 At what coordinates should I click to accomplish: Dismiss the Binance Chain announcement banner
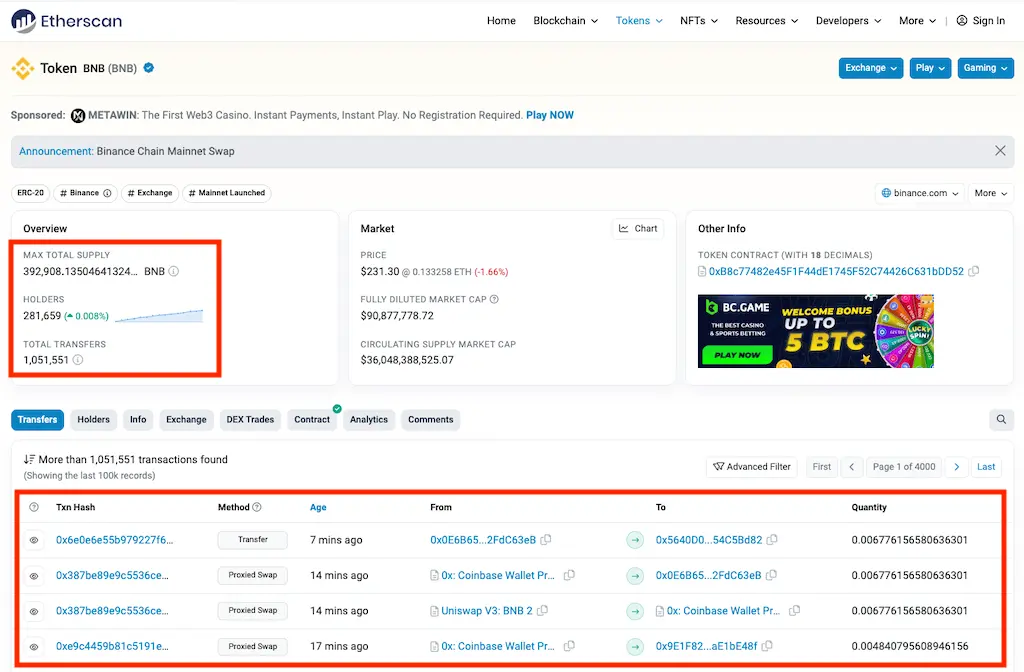(1000, 151)
